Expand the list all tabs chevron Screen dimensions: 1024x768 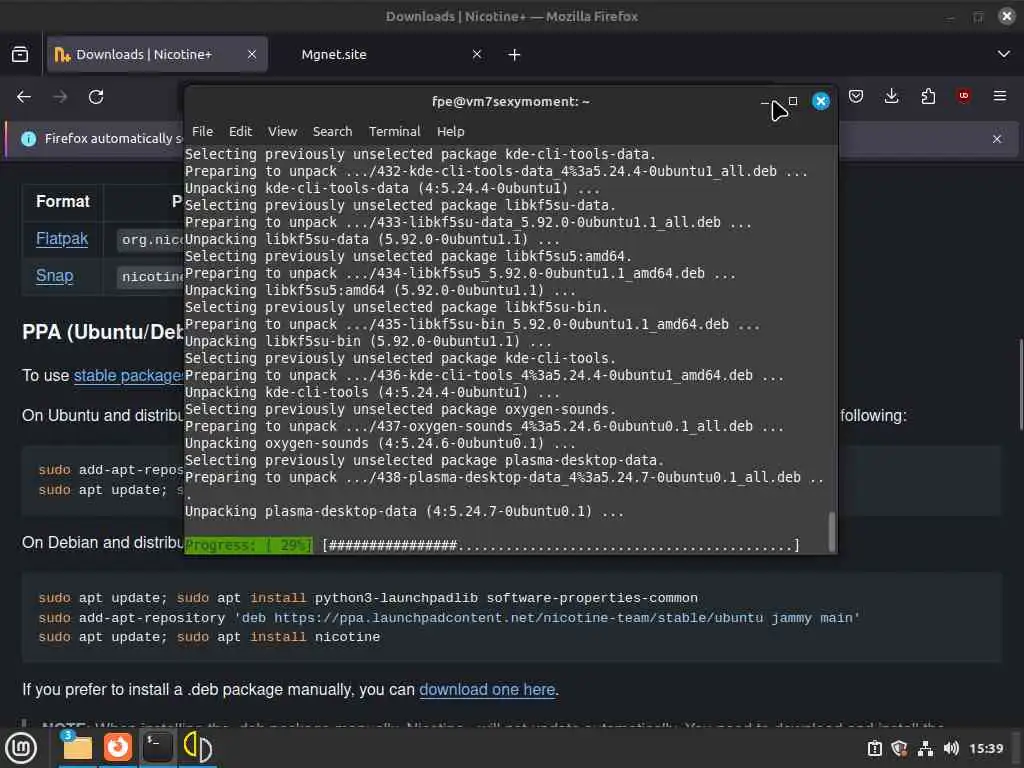1004,54
